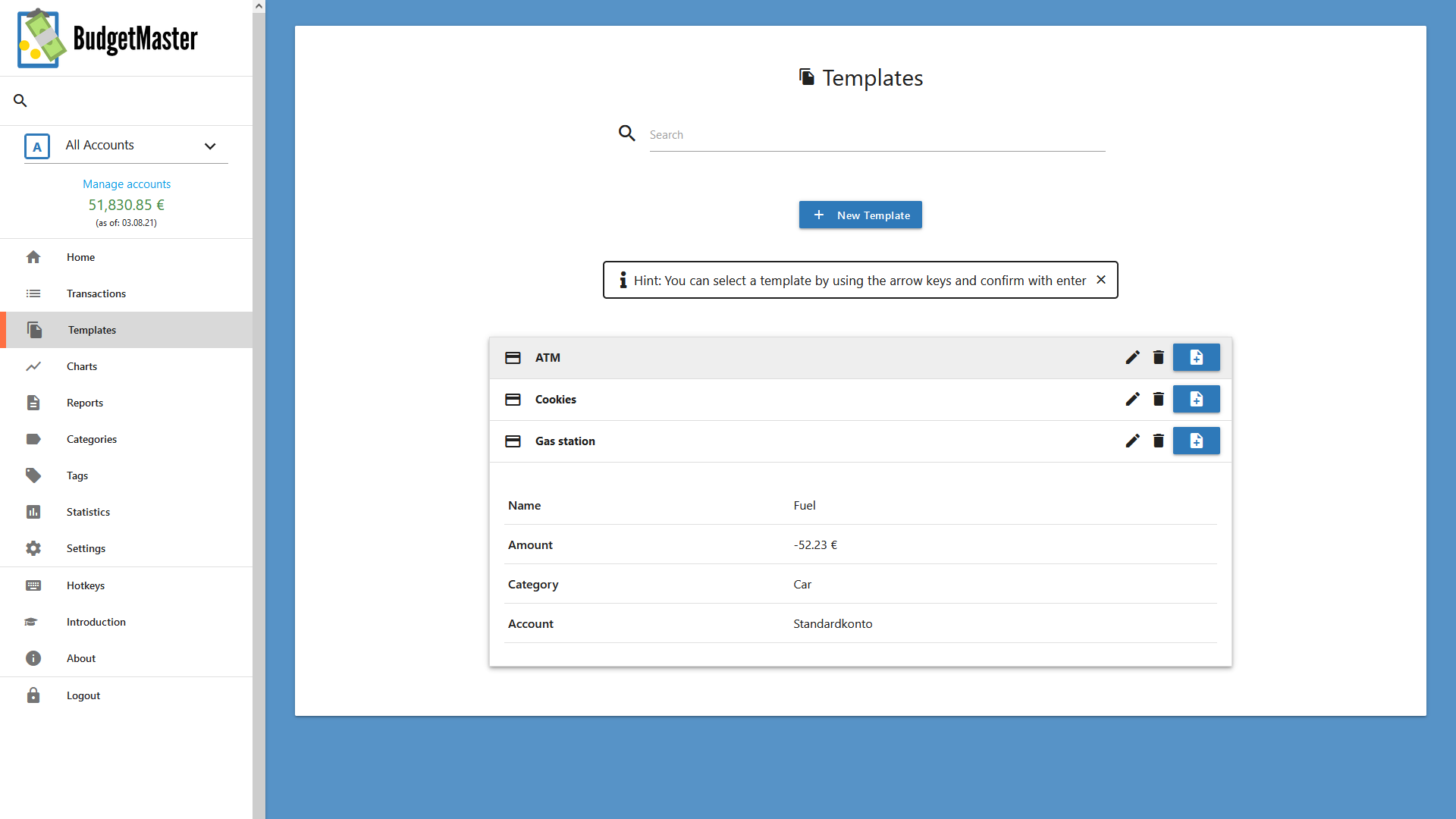This screenshot has width=1456, height=819.
Task: Click the Settings gear icon
Action: (x=33, y=548)
